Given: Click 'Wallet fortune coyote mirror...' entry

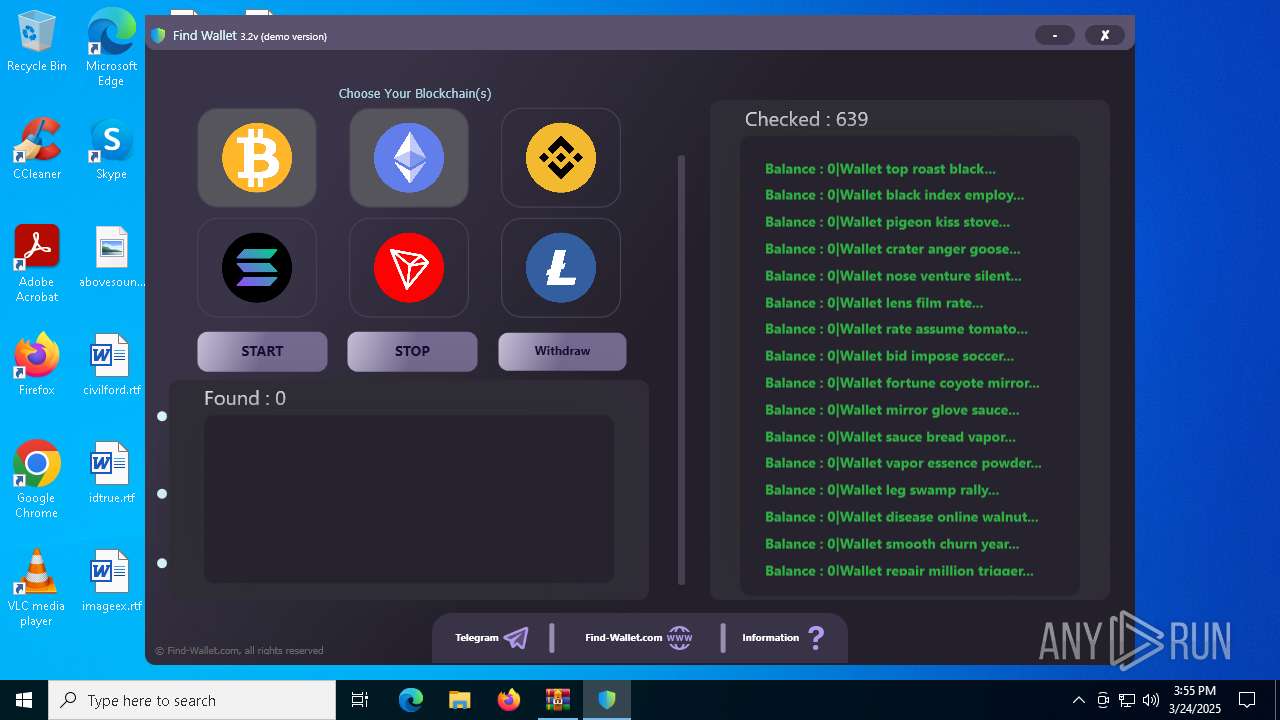Looking at the screenshot, I should pos(902,383).
